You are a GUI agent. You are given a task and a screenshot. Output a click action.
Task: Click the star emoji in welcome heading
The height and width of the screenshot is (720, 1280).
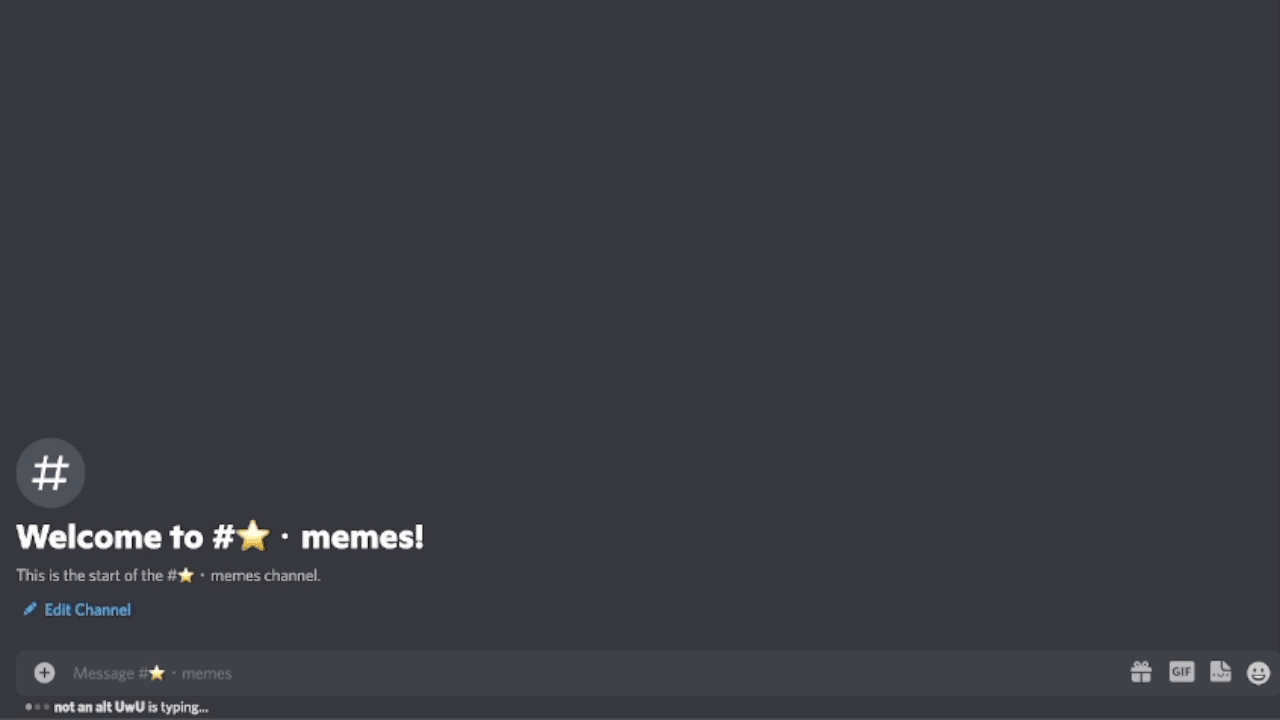(254, 536)
